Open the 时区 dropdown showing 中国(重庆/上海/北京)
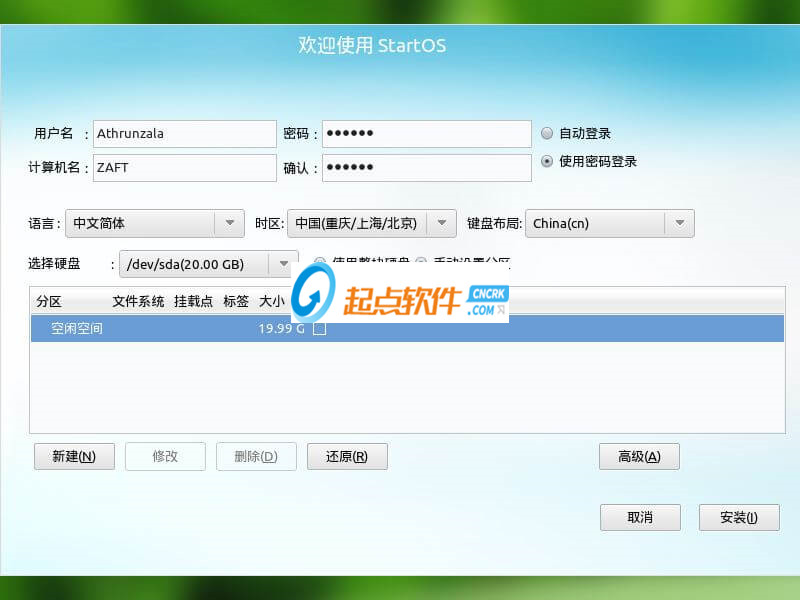 pos(371,223)
